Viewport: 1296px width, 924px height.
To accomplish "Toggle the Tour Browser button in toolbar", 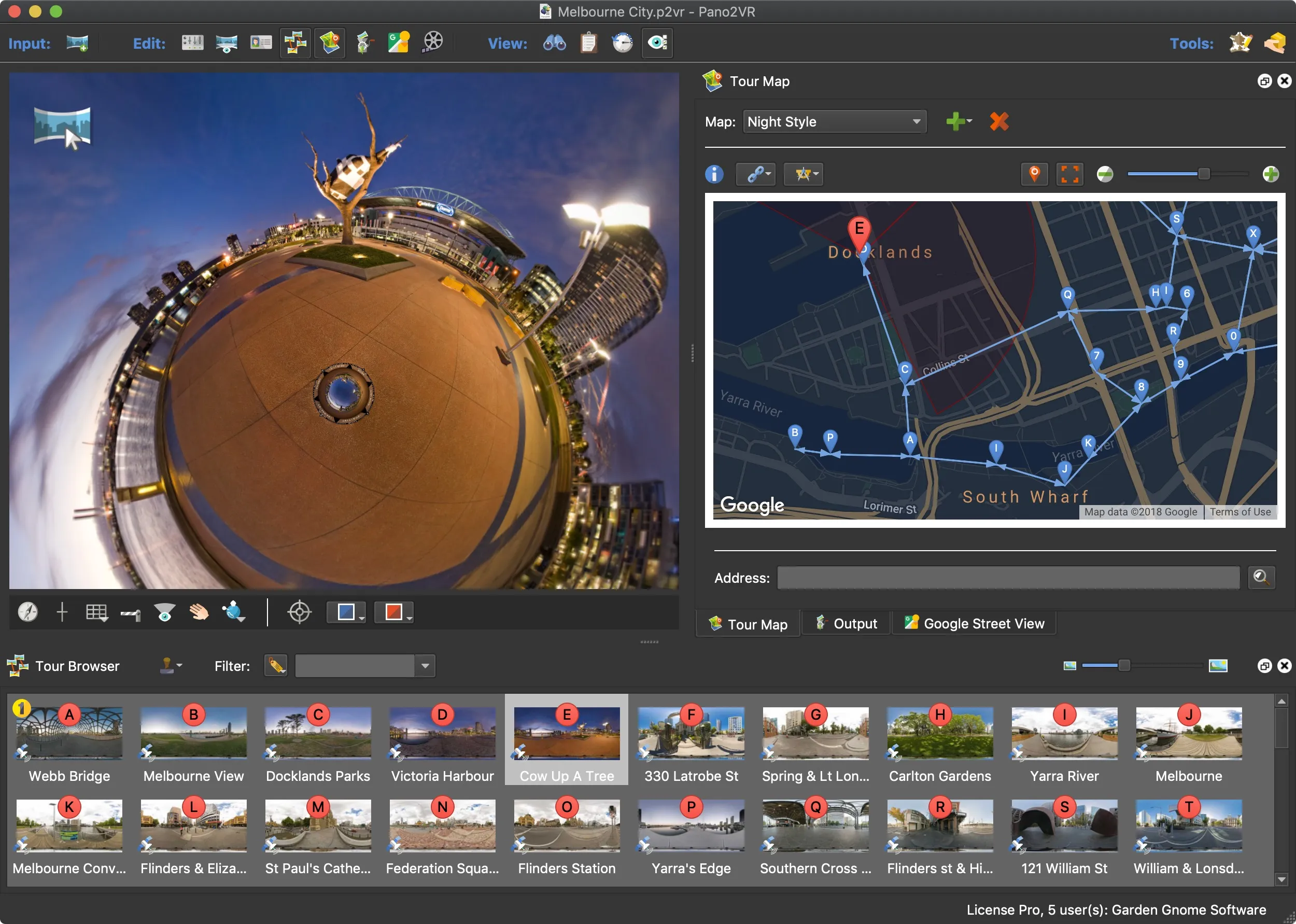I will (295, 43).
